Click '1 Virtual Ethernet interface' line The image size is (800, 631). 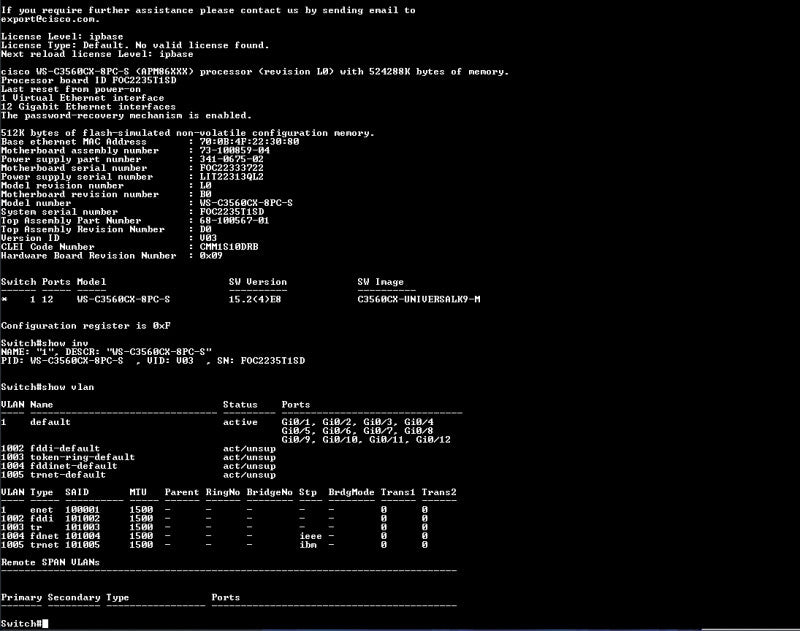tap(83, 98)
